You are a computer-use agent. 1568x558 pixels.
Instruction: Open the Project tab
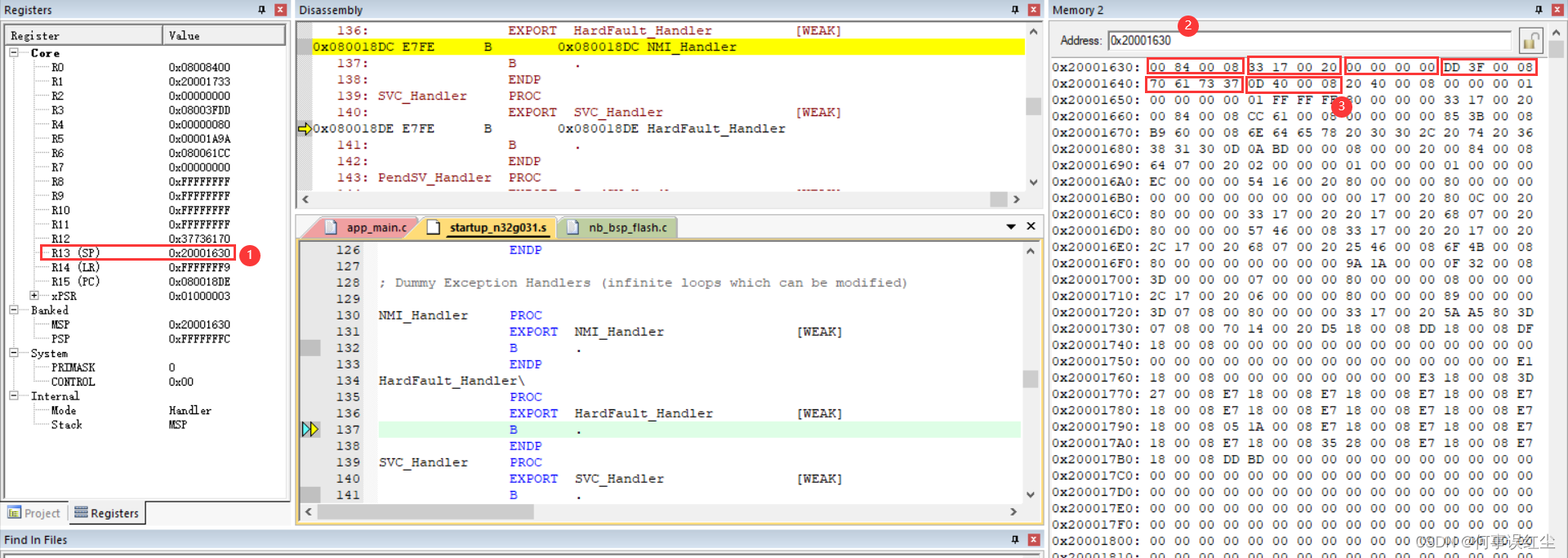click(x=34, y=513)
